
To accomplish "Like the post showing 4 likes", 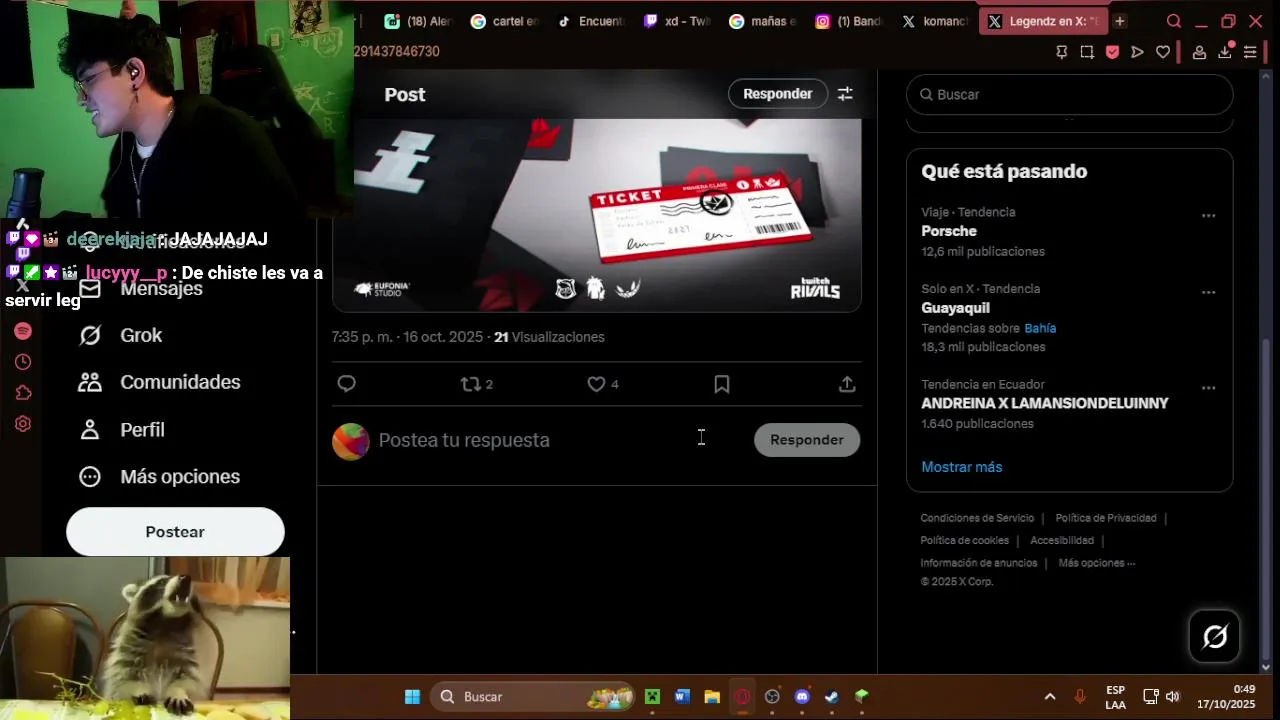I will 602,384.
